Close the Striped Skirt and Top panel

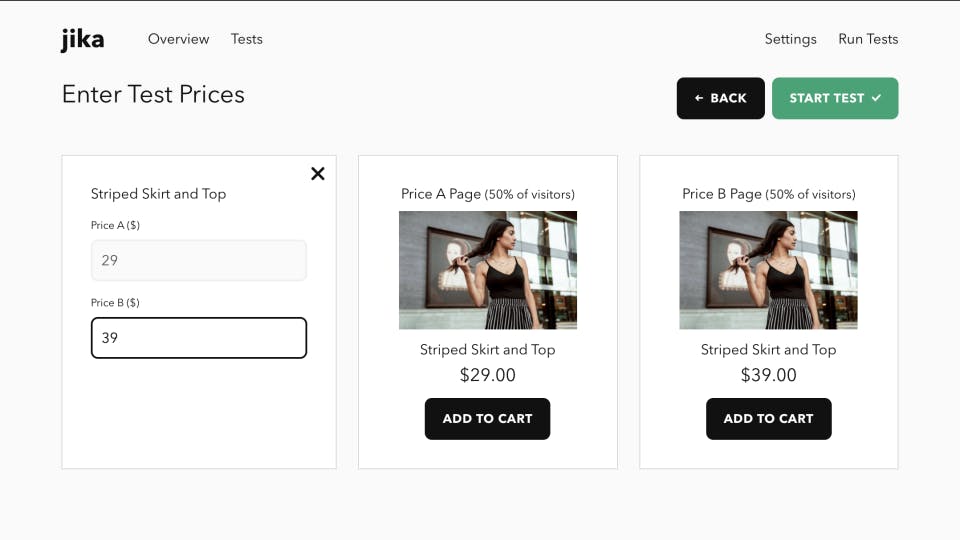(x=318, y=173)
